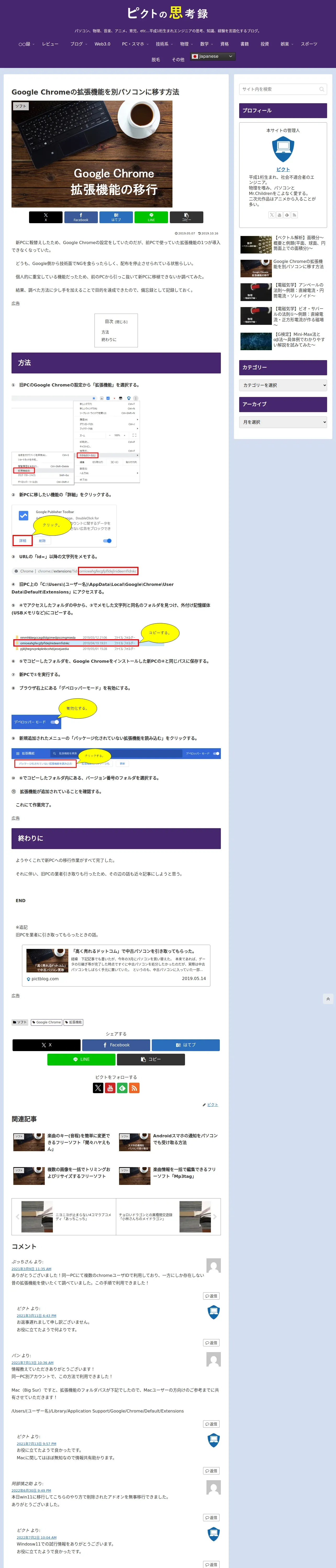336x1568 pixels.
Task: Jump to 終わりに in table of contents
Action: pos(109,340)
